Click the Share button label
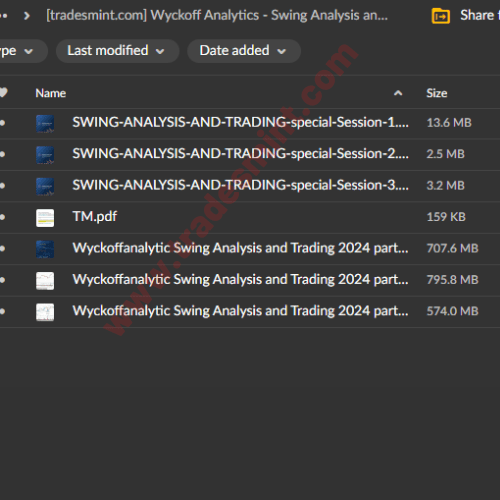This screenshot has height=500, width=500. (479, 15)
